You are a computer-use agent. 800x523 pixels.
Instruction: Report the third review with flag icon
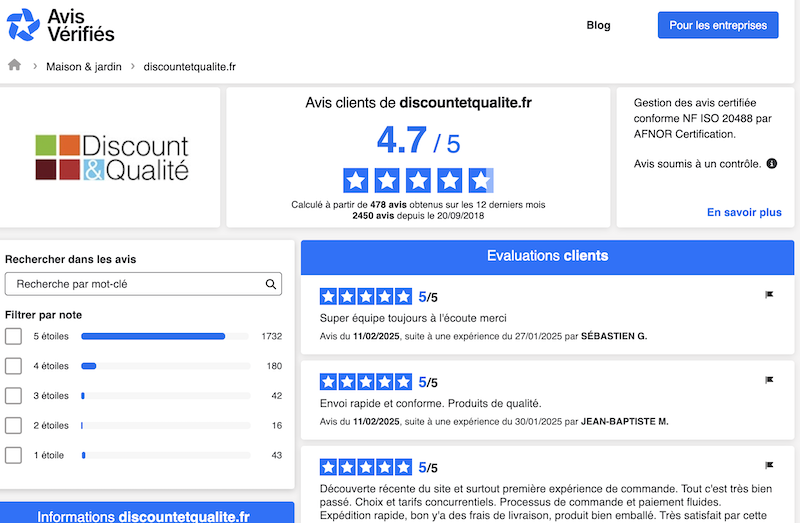coord(769,465)
